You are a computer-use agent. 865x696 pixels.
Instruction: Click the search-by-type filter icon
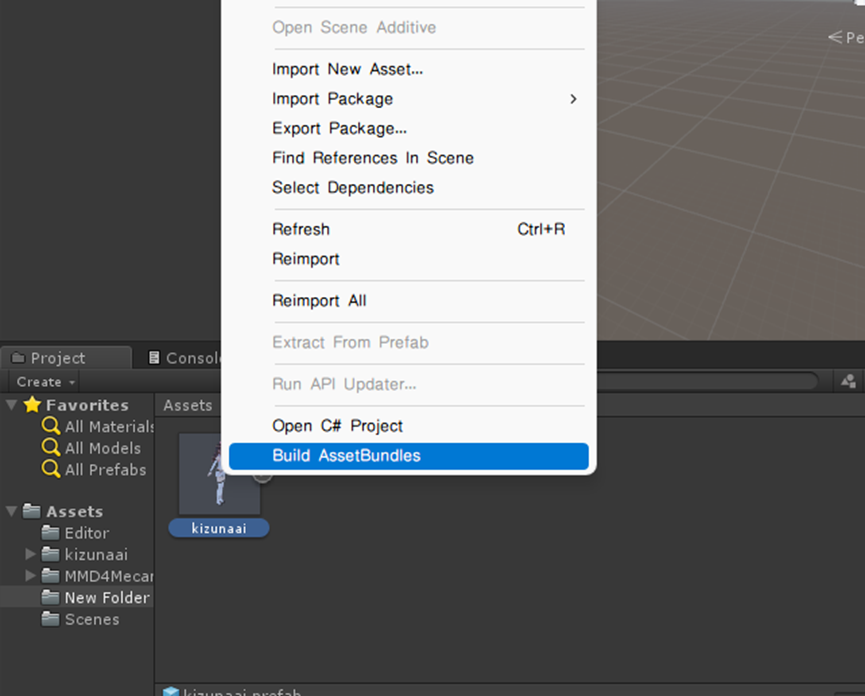click(x=848, y=381)
